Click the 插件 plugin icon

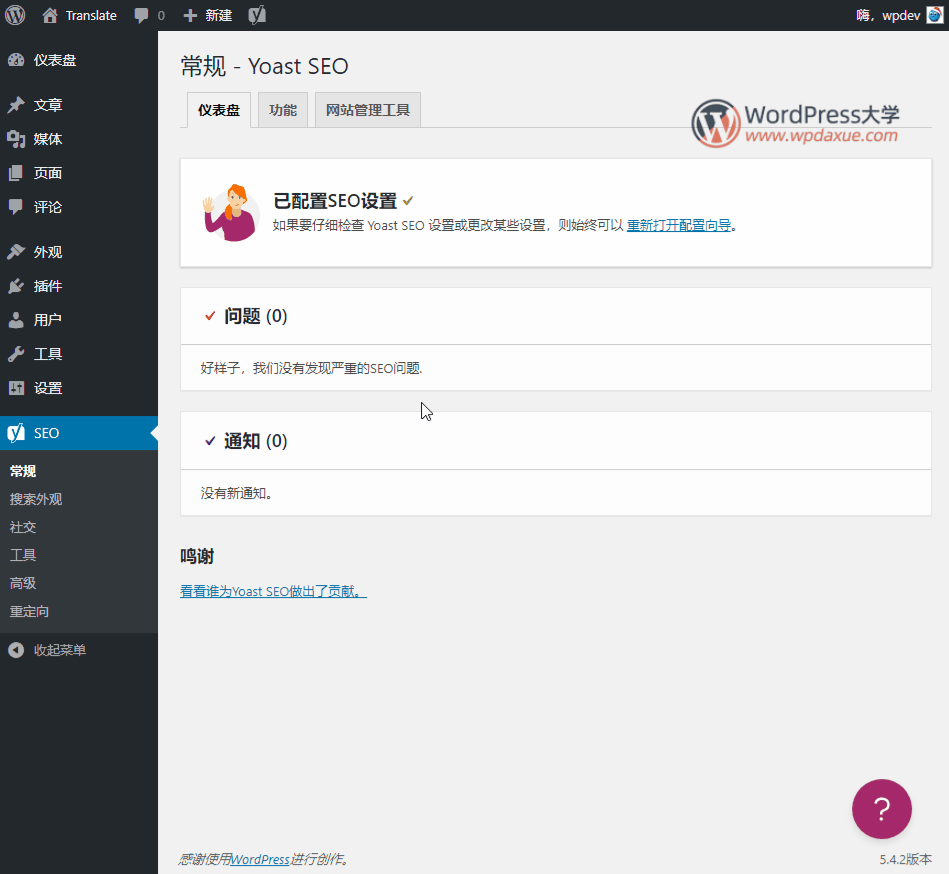tap(16, 286)
